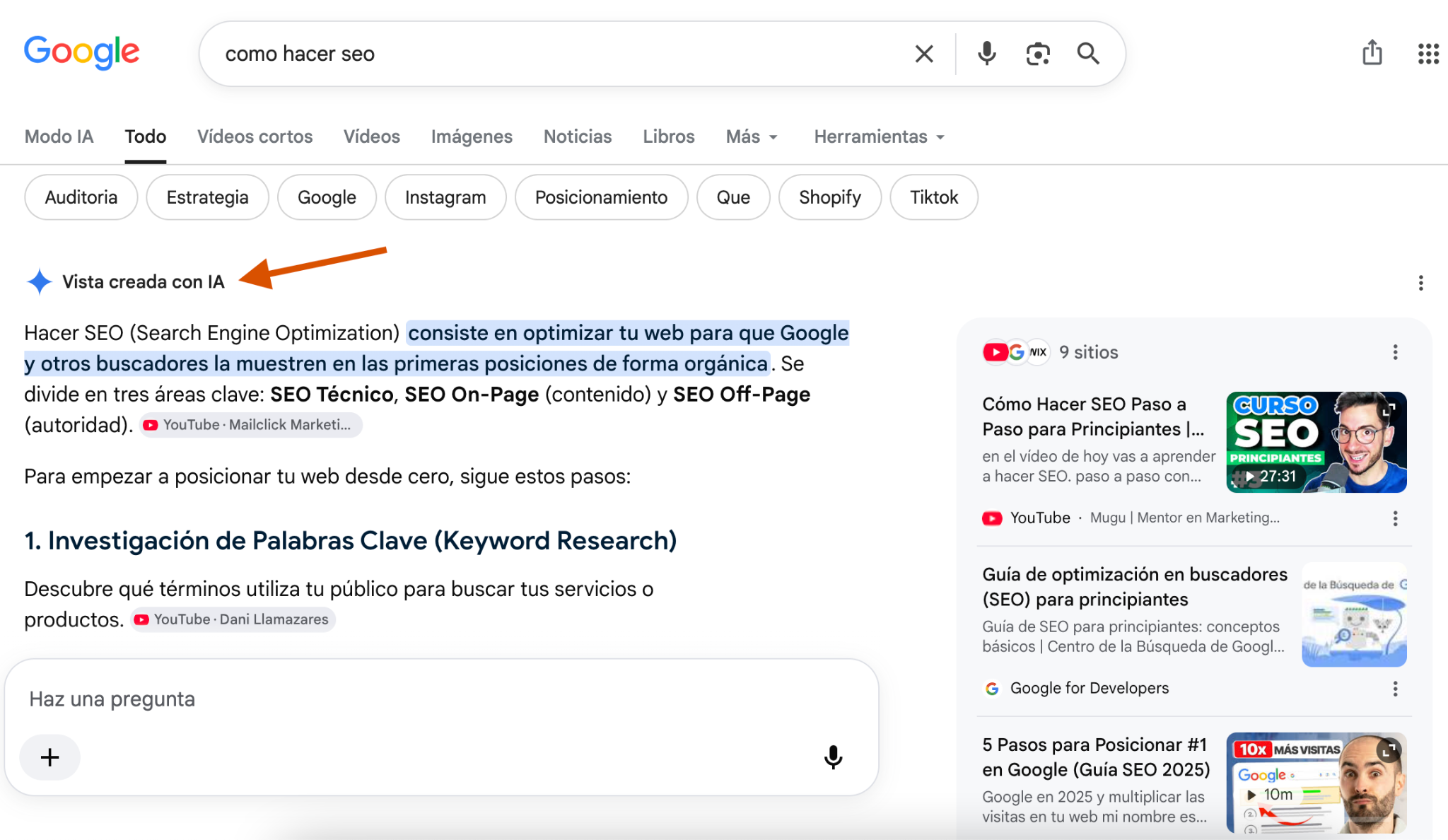Open Google Lens image search icon

pos(1037,54)
